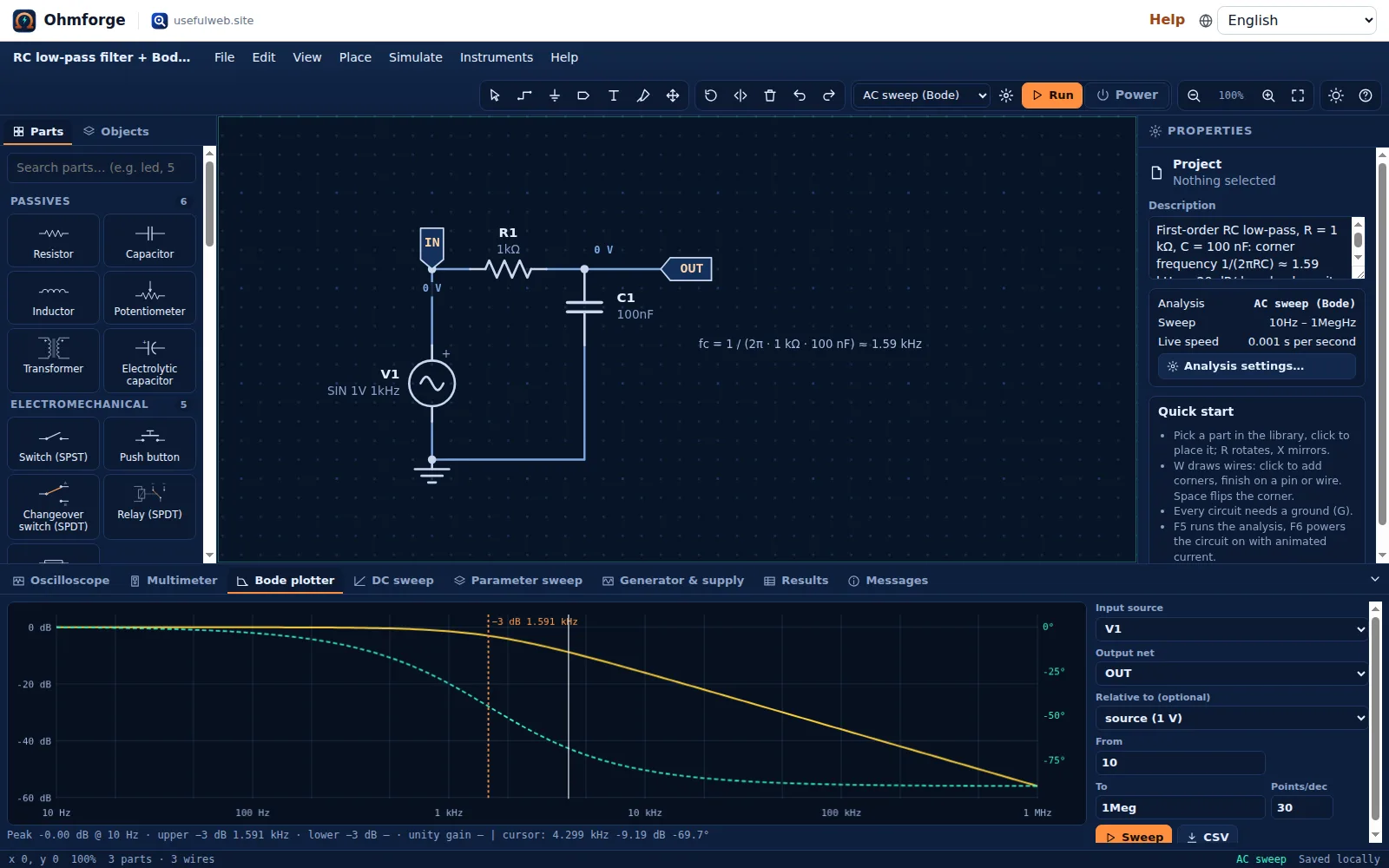Viewport: 1389px width, 868px height.
Task: Toggle light/dark theme sun icon
Action: coord(1336,95)
